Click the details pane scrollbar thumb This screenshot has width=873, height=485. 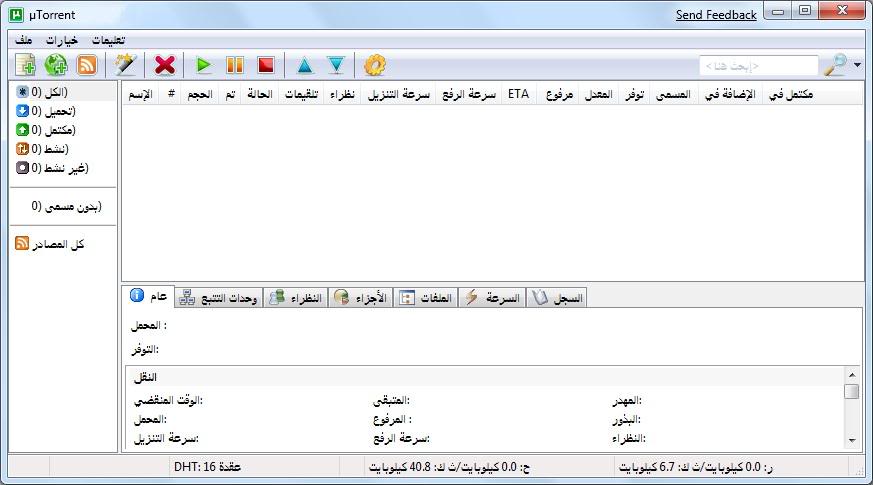pos(852,391)
